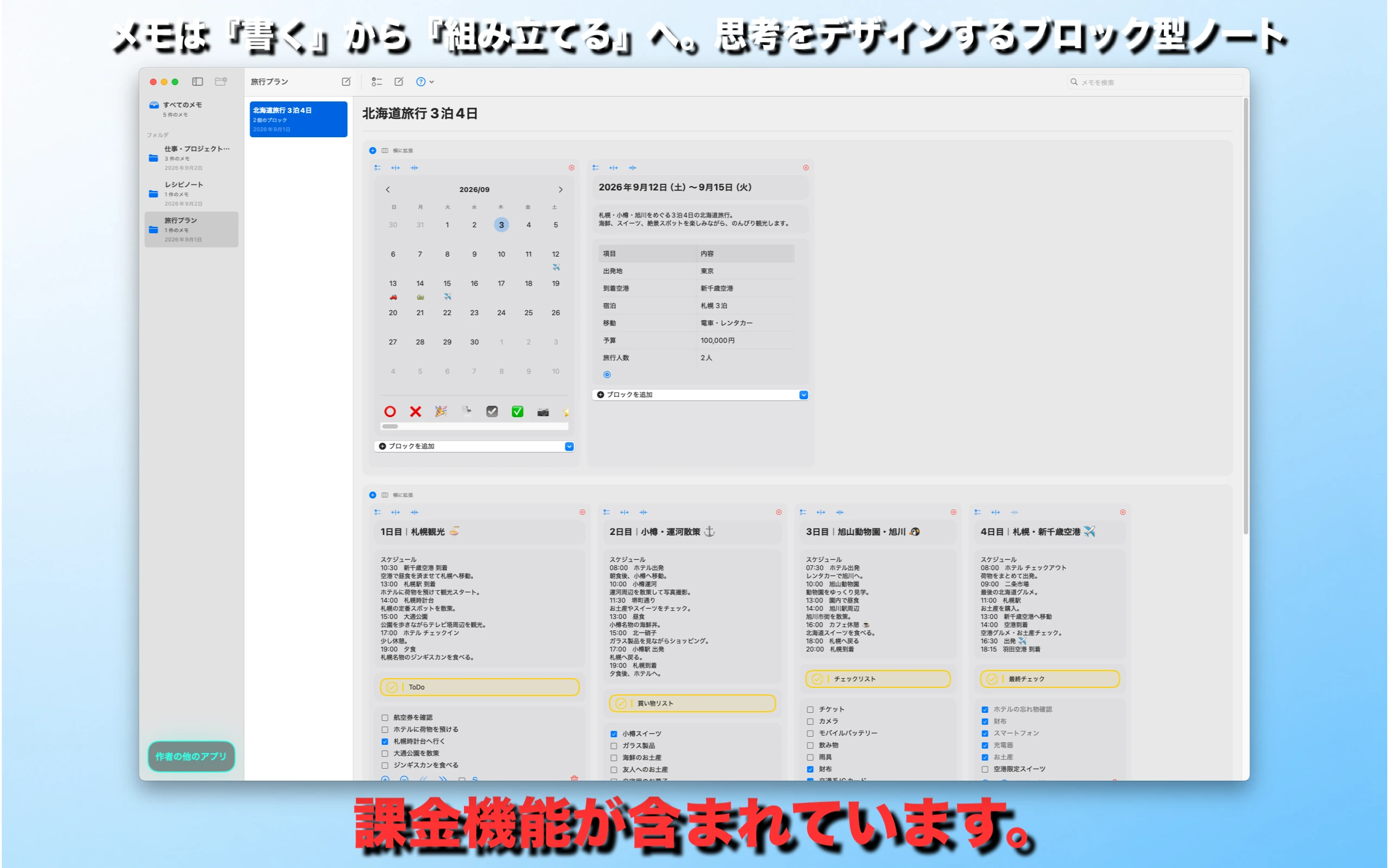Pick the camera stamp

tap(543, 412)
